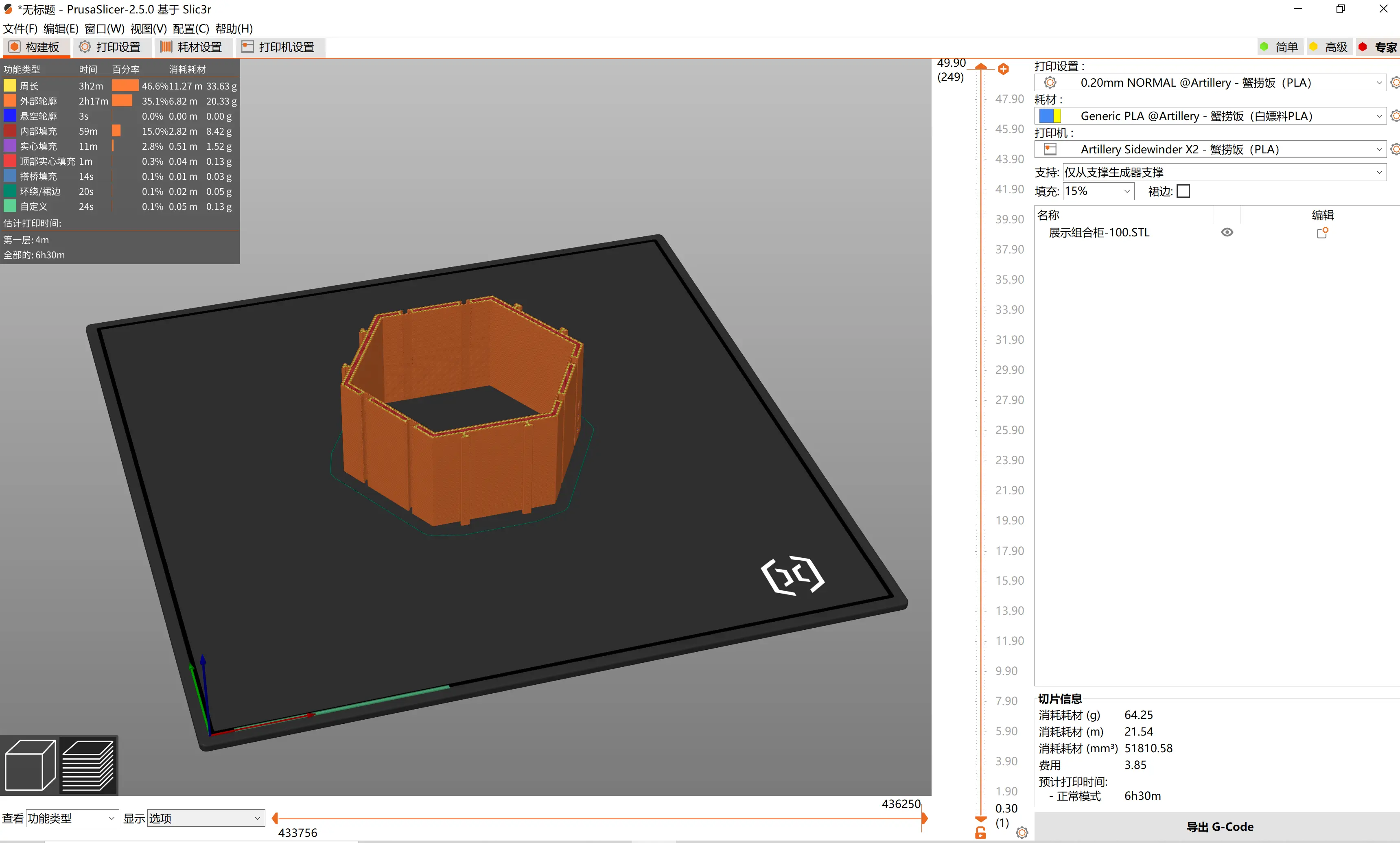Toggle visibility of 展示组合柜-100.STL with the eye

click(x=1227, y=232)
